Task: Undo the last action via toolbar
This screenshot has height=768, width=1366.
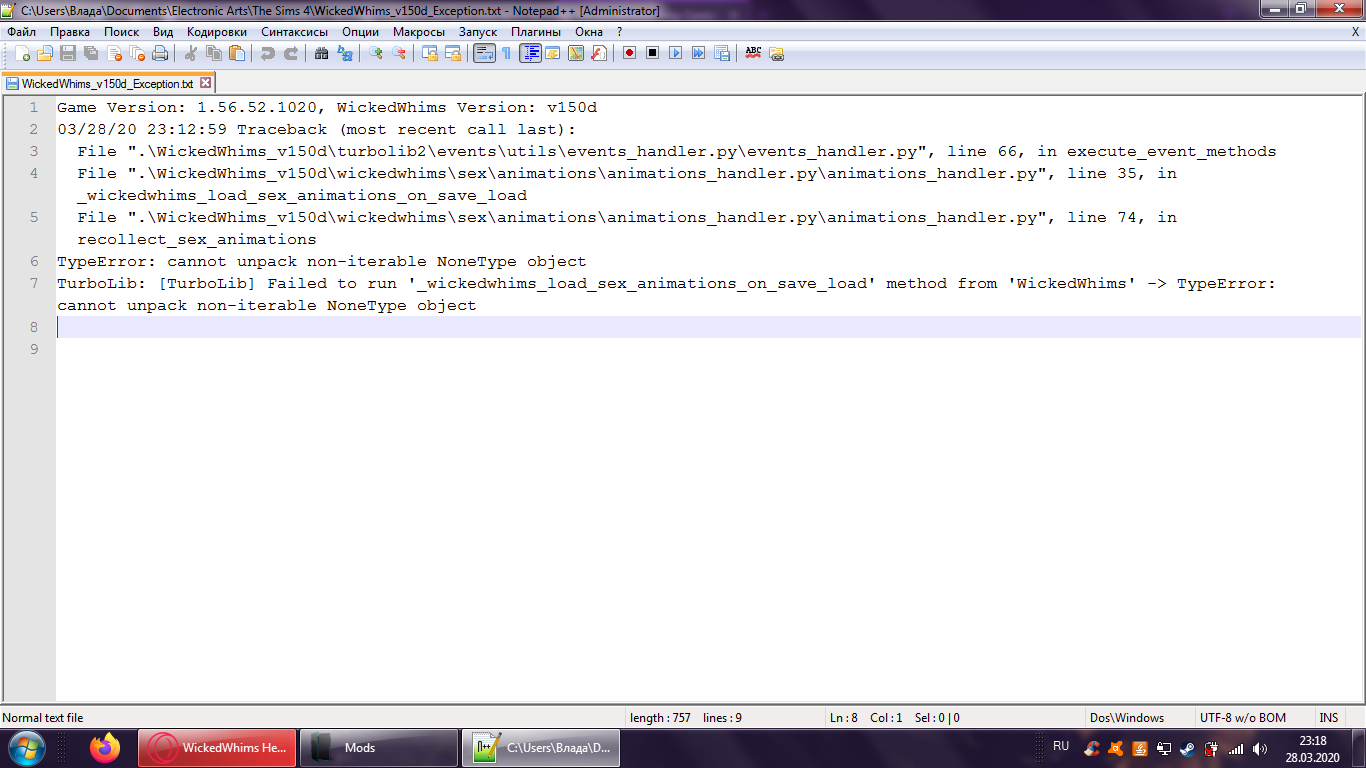Action: 267,53
